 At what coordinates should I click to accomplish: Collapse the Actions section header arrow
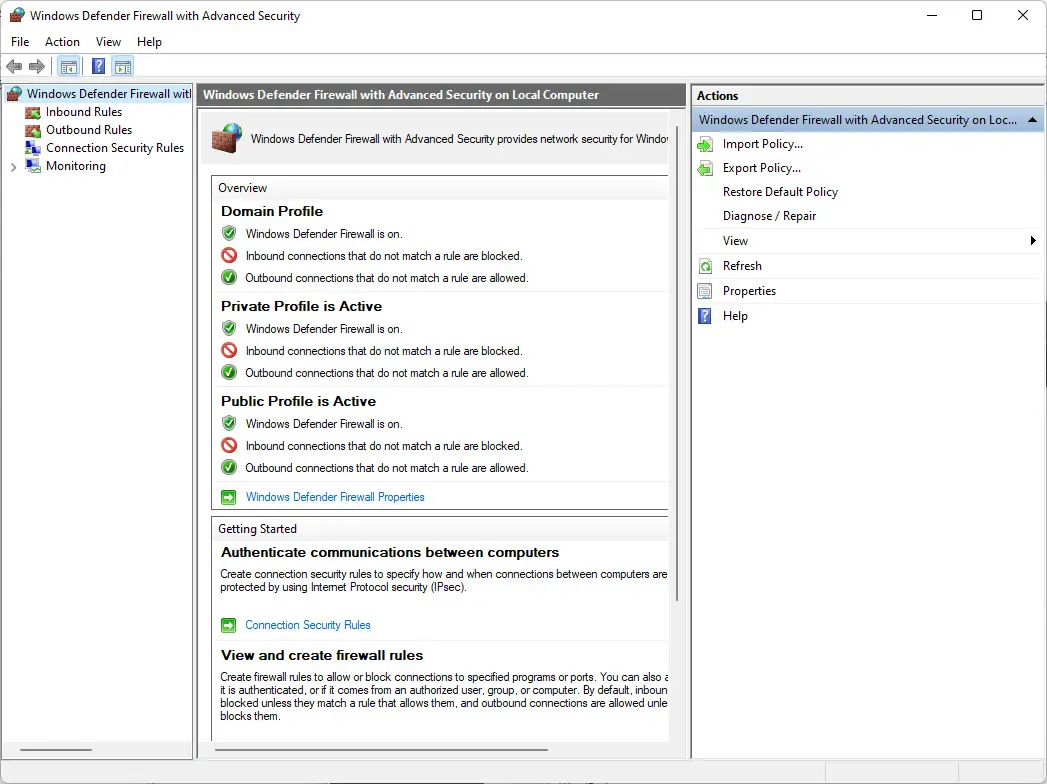click(x=1032, y=120)
